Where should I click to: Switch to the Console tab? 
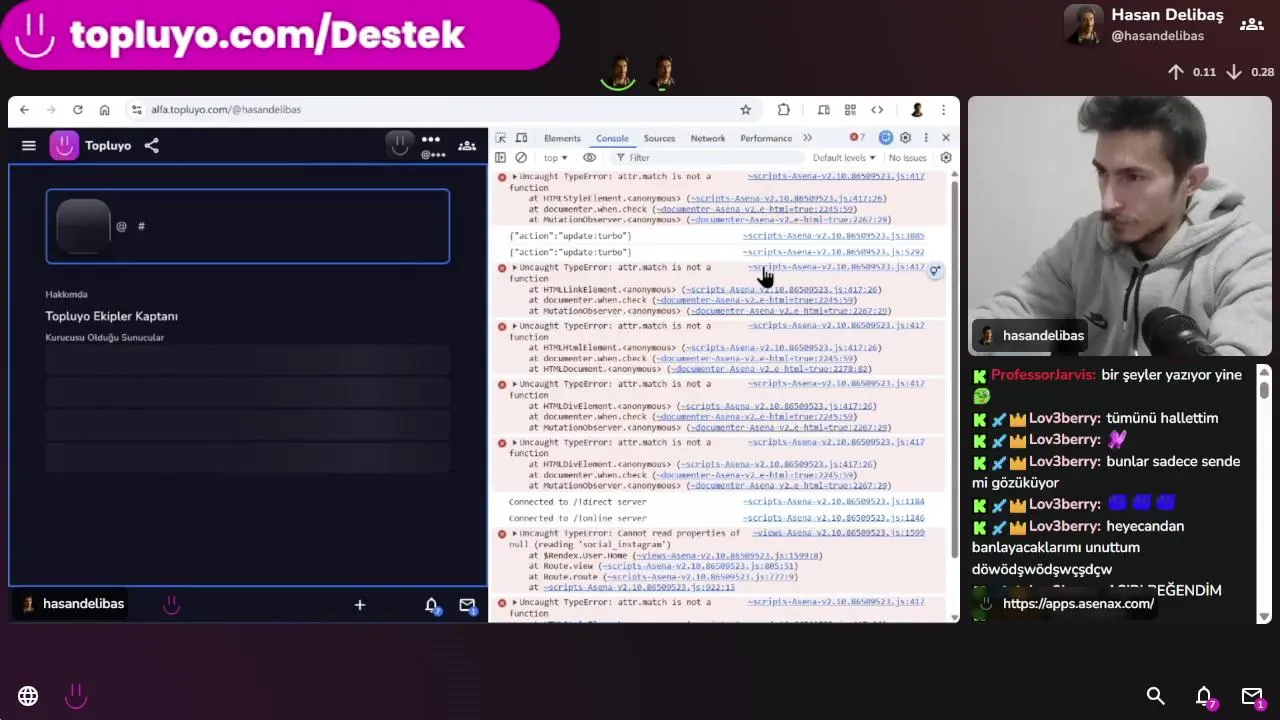612,138
